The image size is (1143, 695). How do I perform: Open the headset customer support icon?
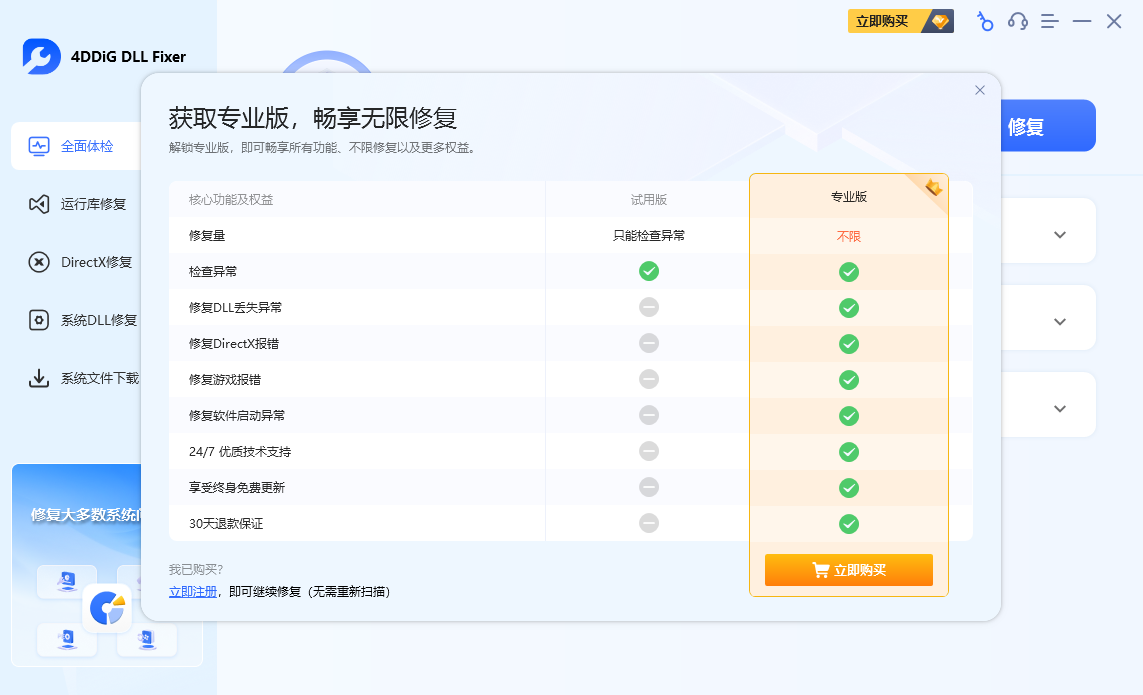(1017, 21)
